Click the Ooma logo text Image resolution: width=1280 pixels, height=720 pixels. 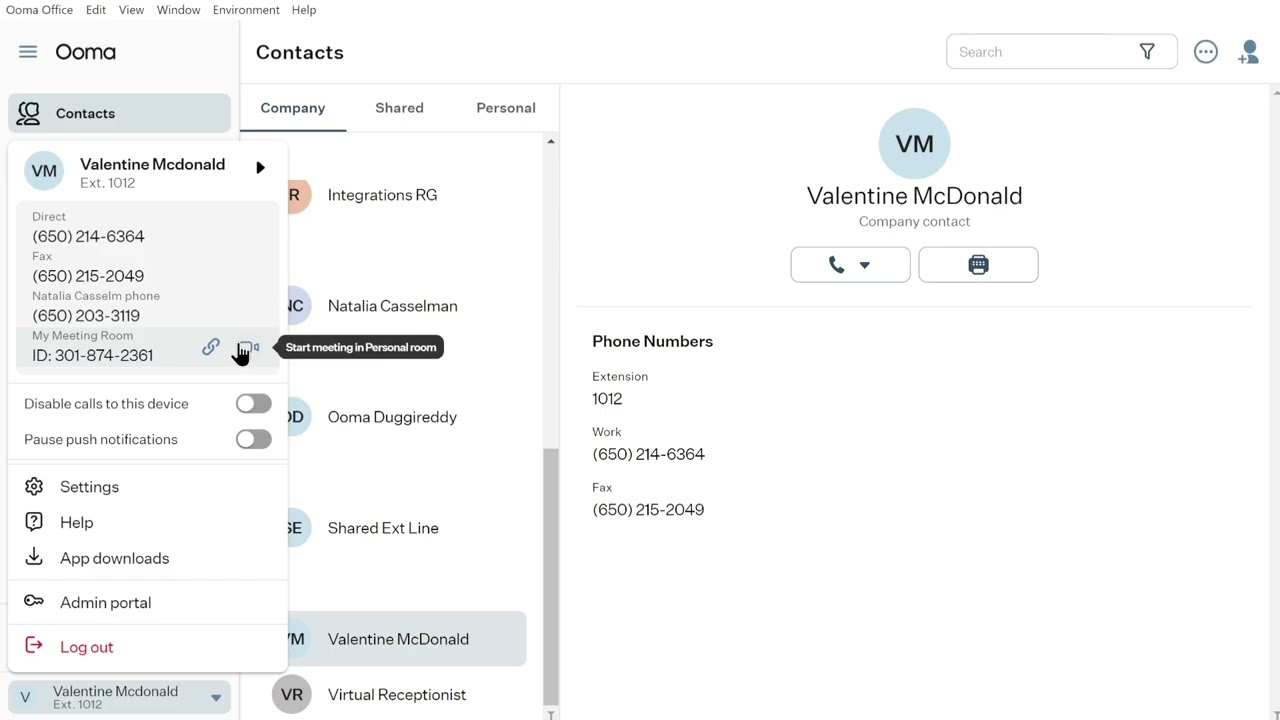click(86, 52)
